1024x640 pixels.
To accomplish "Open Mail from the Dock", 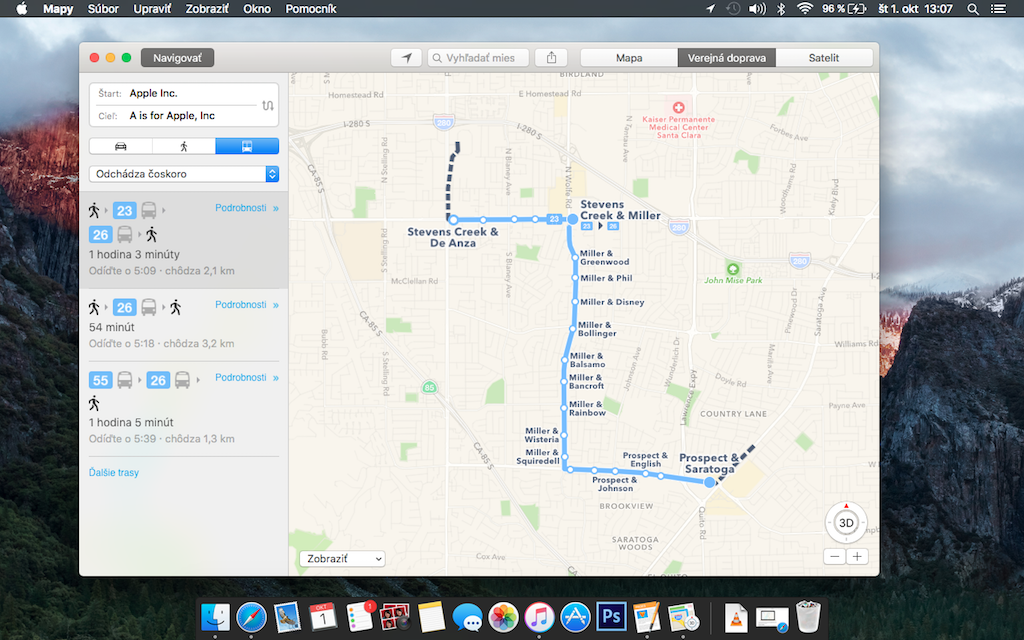I will (x=287, y=616).
